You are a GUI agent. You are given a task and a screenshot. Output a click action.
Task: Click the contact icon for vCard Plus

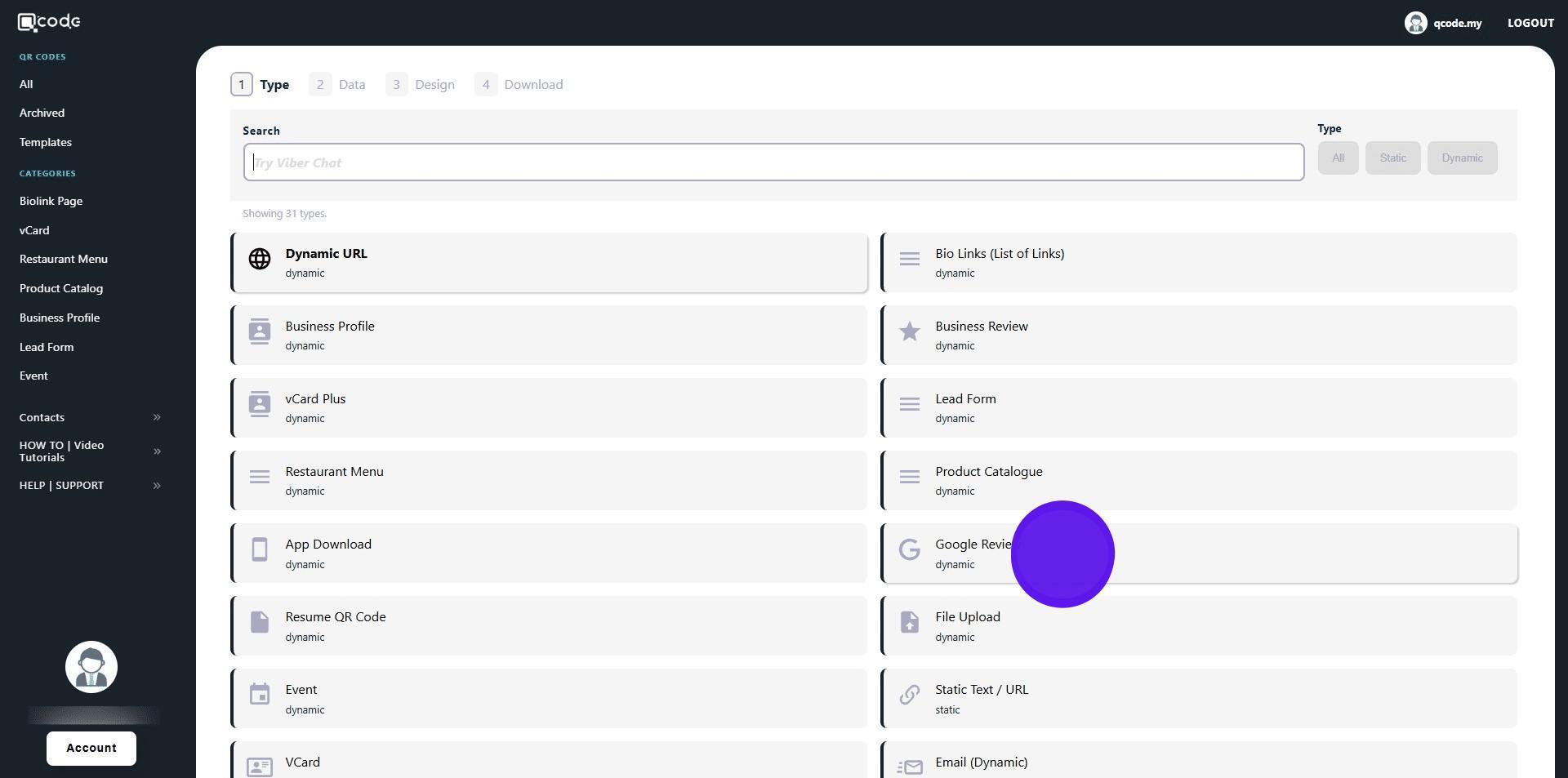point(260,404)
